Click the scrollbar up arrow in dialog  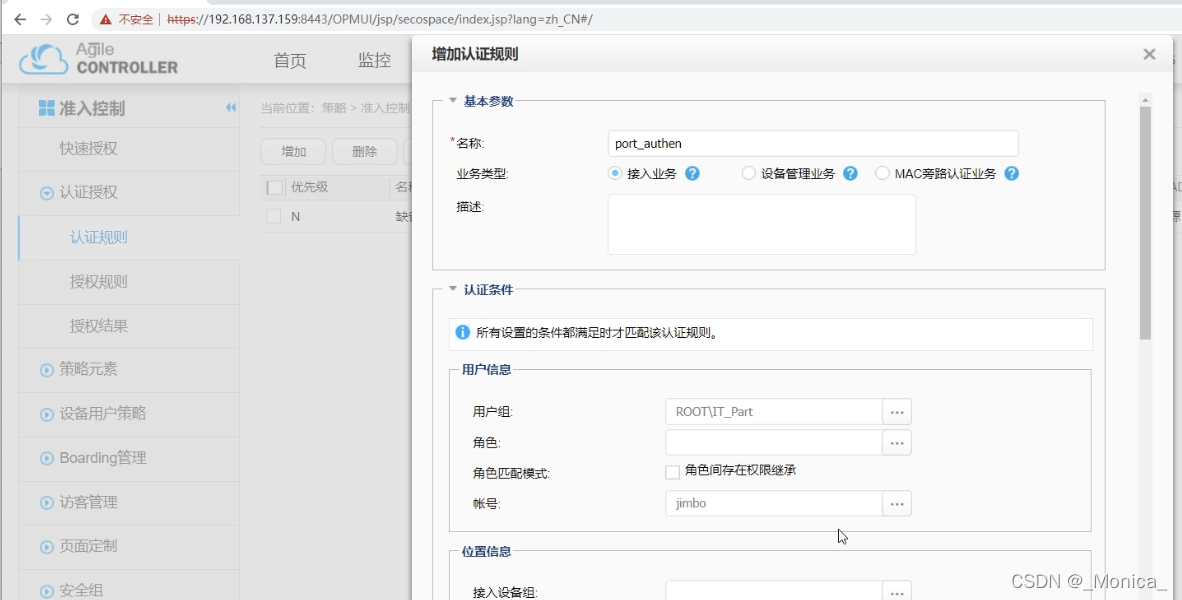[1145, 99]
